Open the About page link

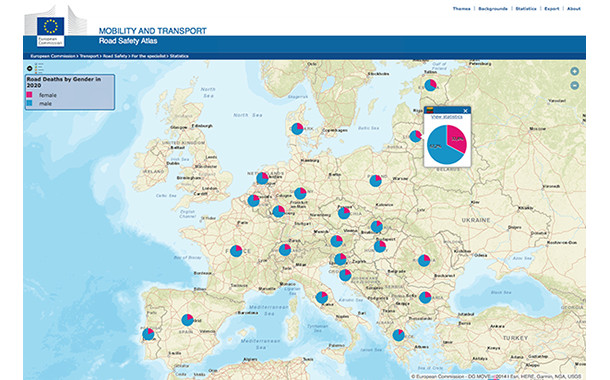point(574,9)
